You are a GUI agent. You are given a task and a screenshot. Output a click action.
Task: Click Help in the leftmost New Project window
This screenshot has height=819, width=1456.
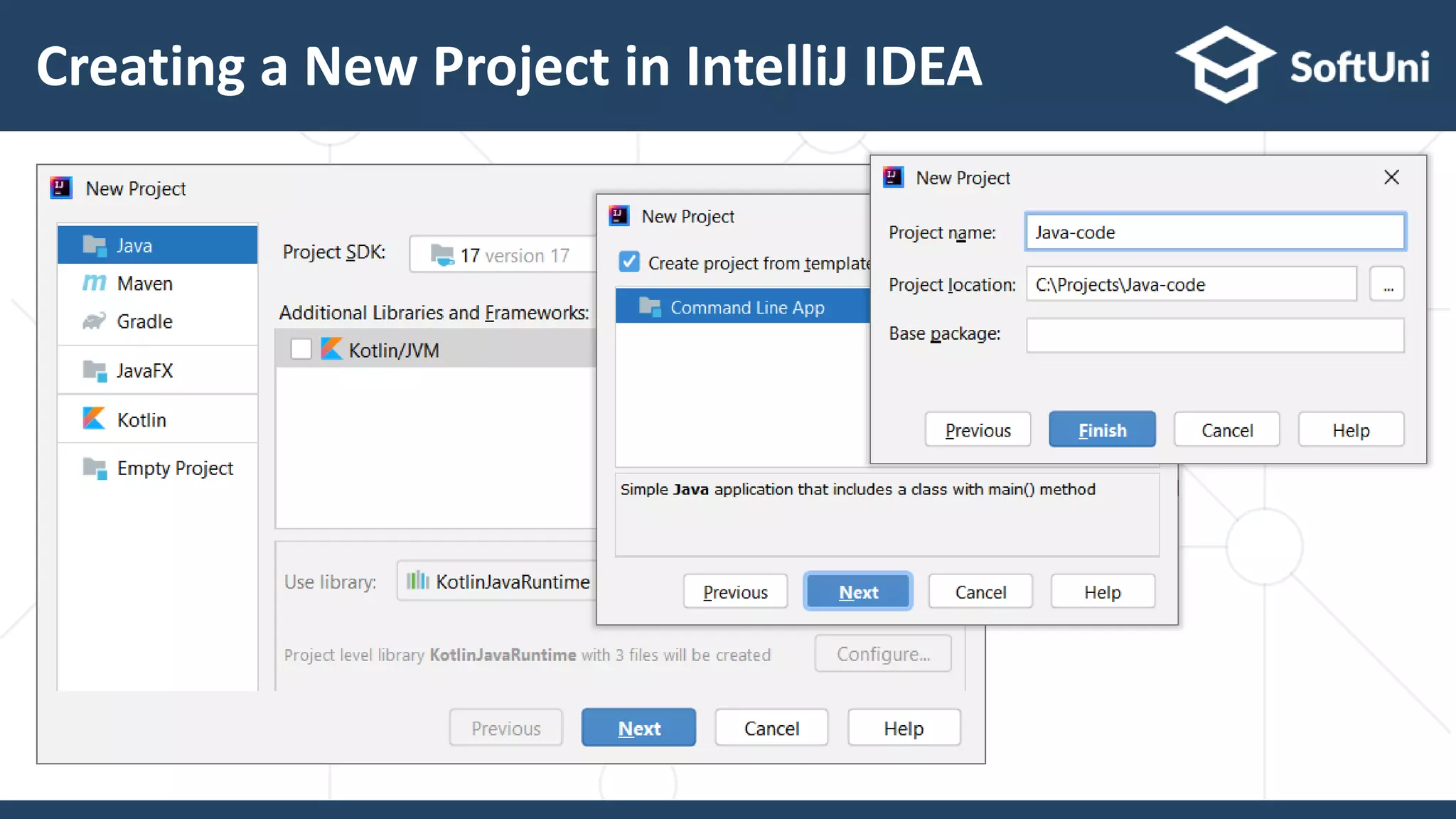904,727
